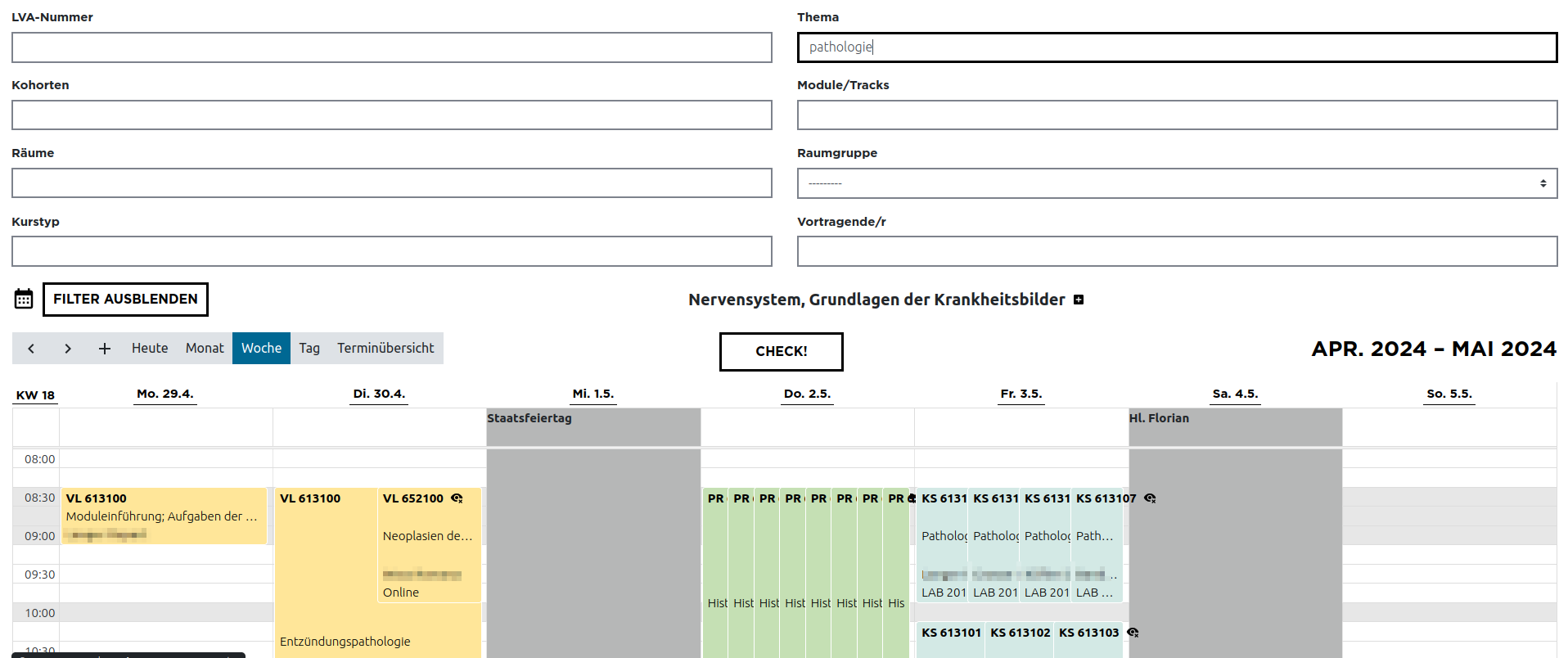Click the Do. 2.5. day header
Viewport: 1568px width, 658px height.
[x=807, y=394]
